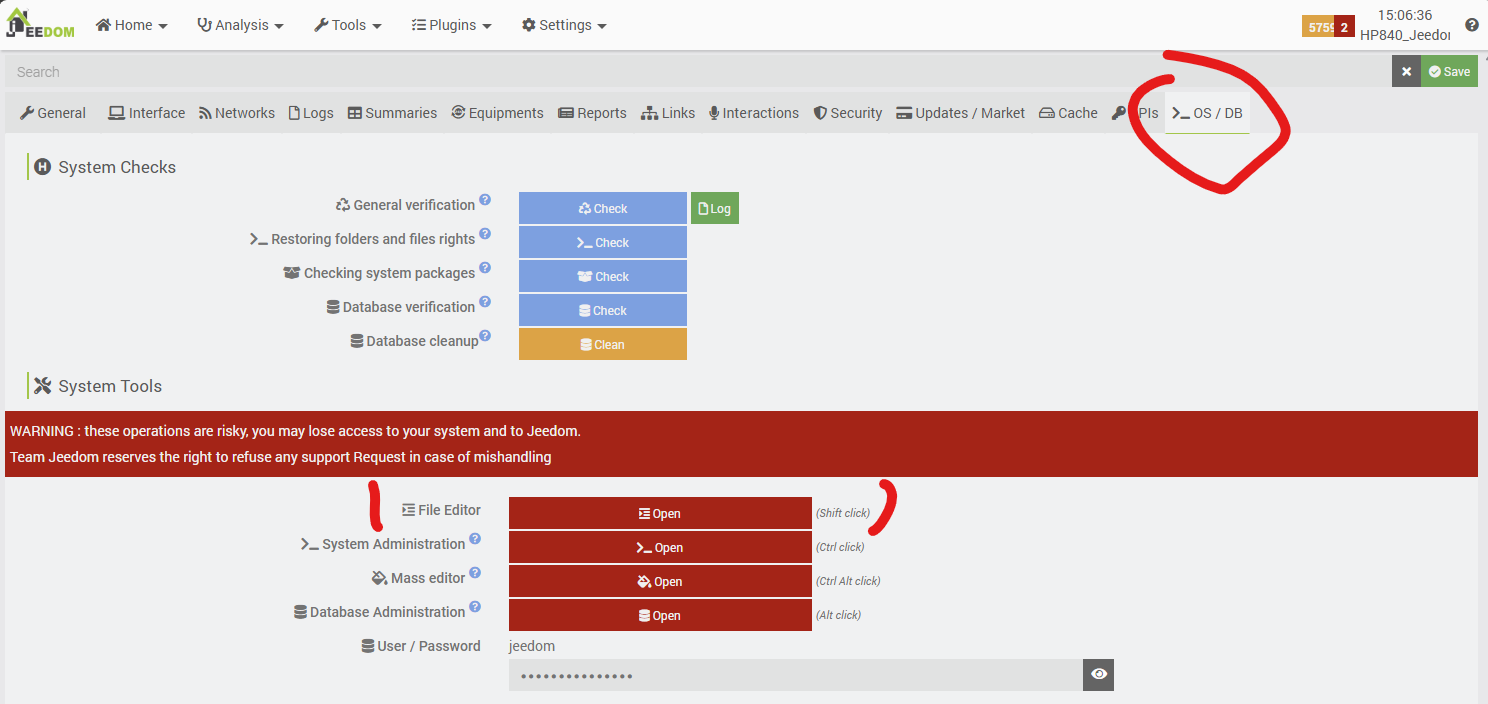The width and height of the screenshot is (1488, 704).
Task: Open the File Editor
Action: tap(660, 514)
